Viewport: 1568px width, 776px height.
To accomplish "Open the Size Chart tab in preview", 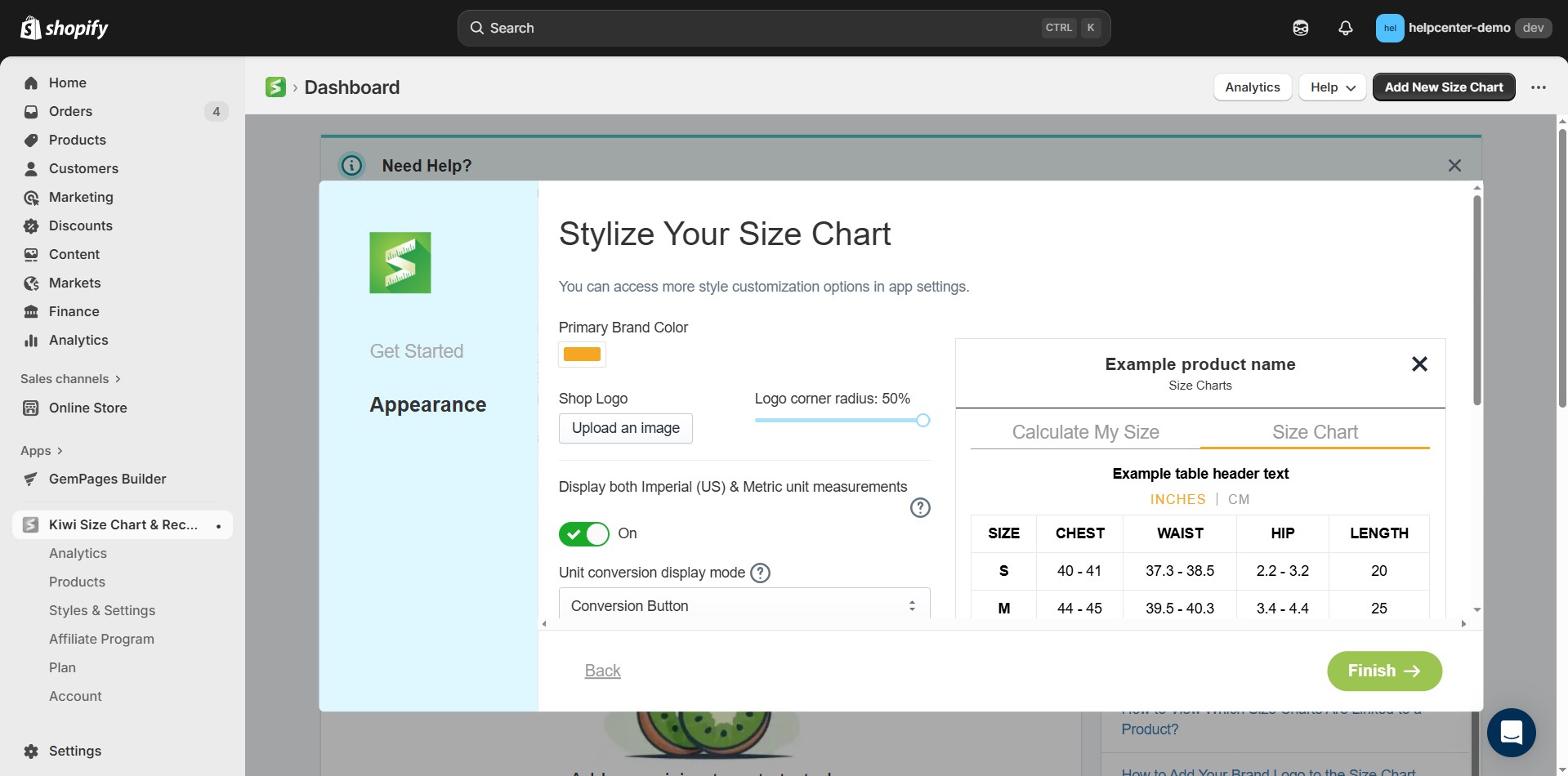I will tap(1314, 431).
